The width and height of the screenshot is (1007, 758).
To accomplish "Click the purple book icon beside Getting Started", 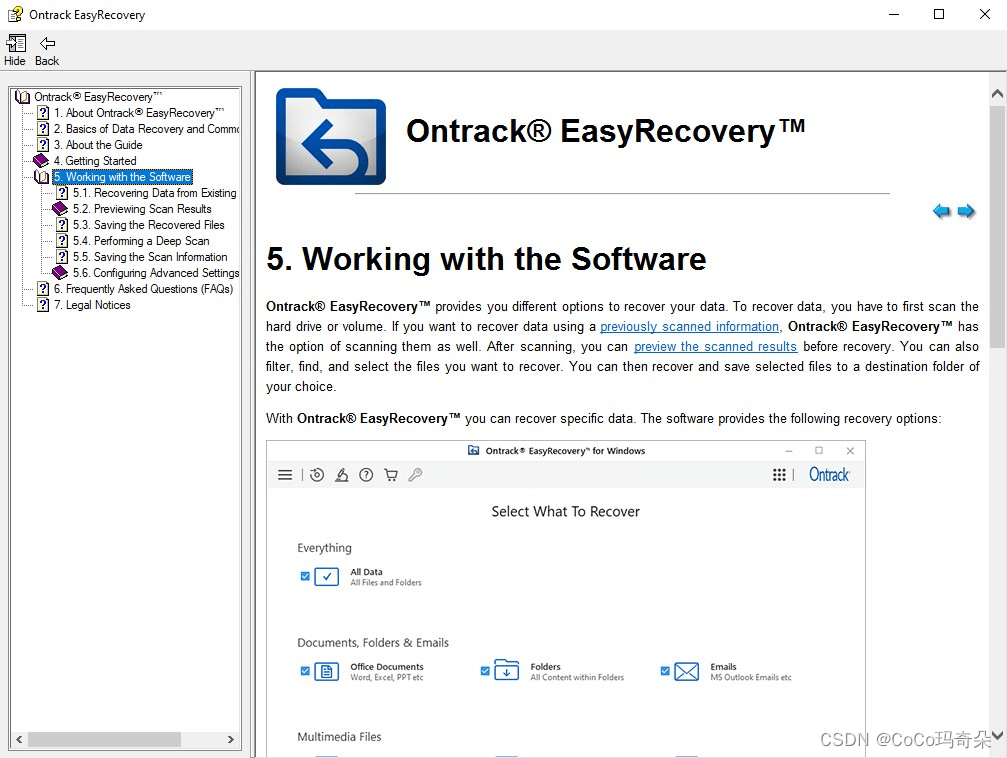I will 41,161.
